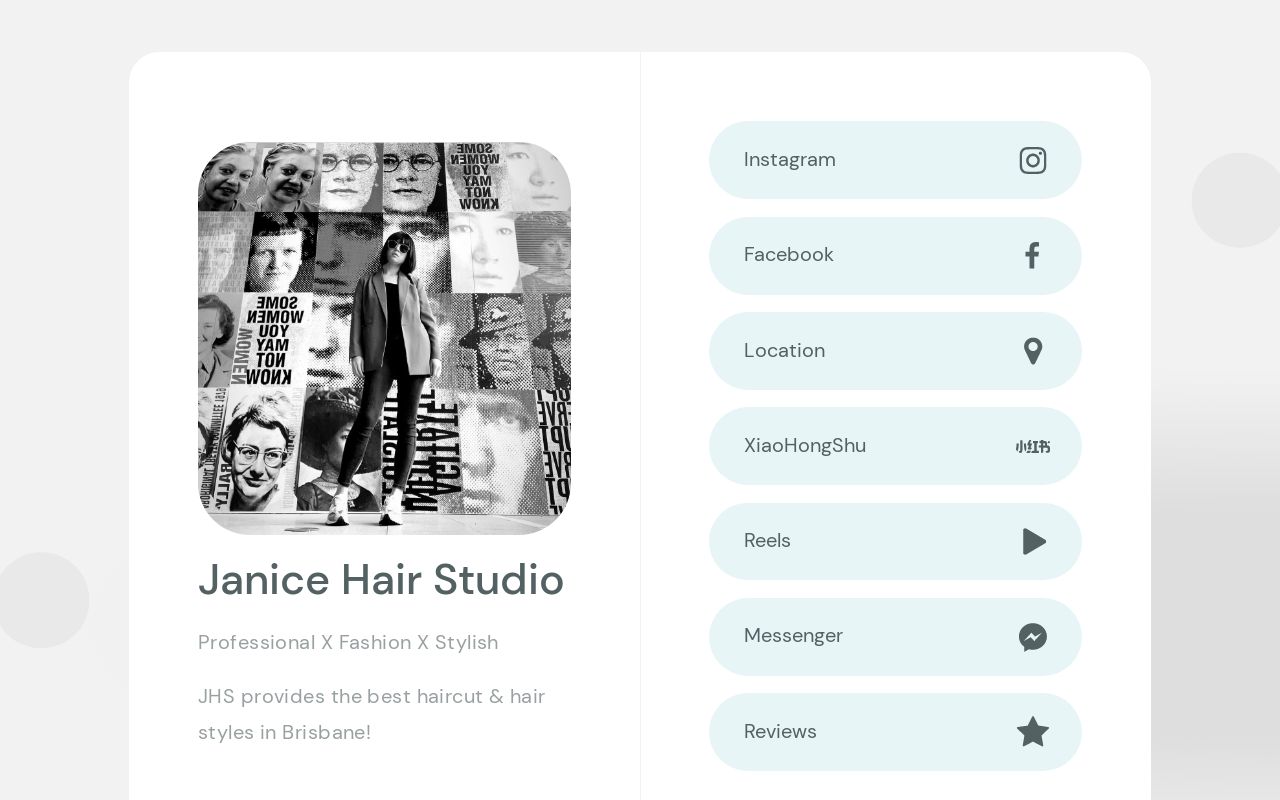1280x800 pixels.
Task: Open the Facebook link label
Action: coord(789,255)
